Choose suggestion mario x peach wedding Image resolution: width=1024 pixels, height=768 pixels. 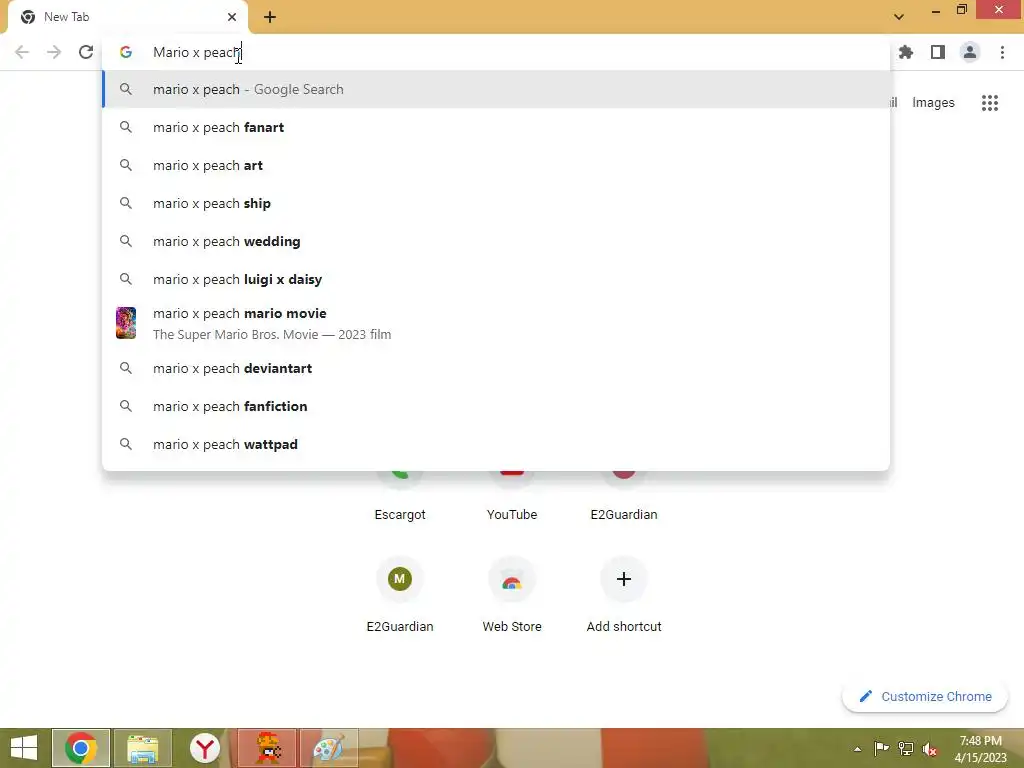[x=496, y=241]
